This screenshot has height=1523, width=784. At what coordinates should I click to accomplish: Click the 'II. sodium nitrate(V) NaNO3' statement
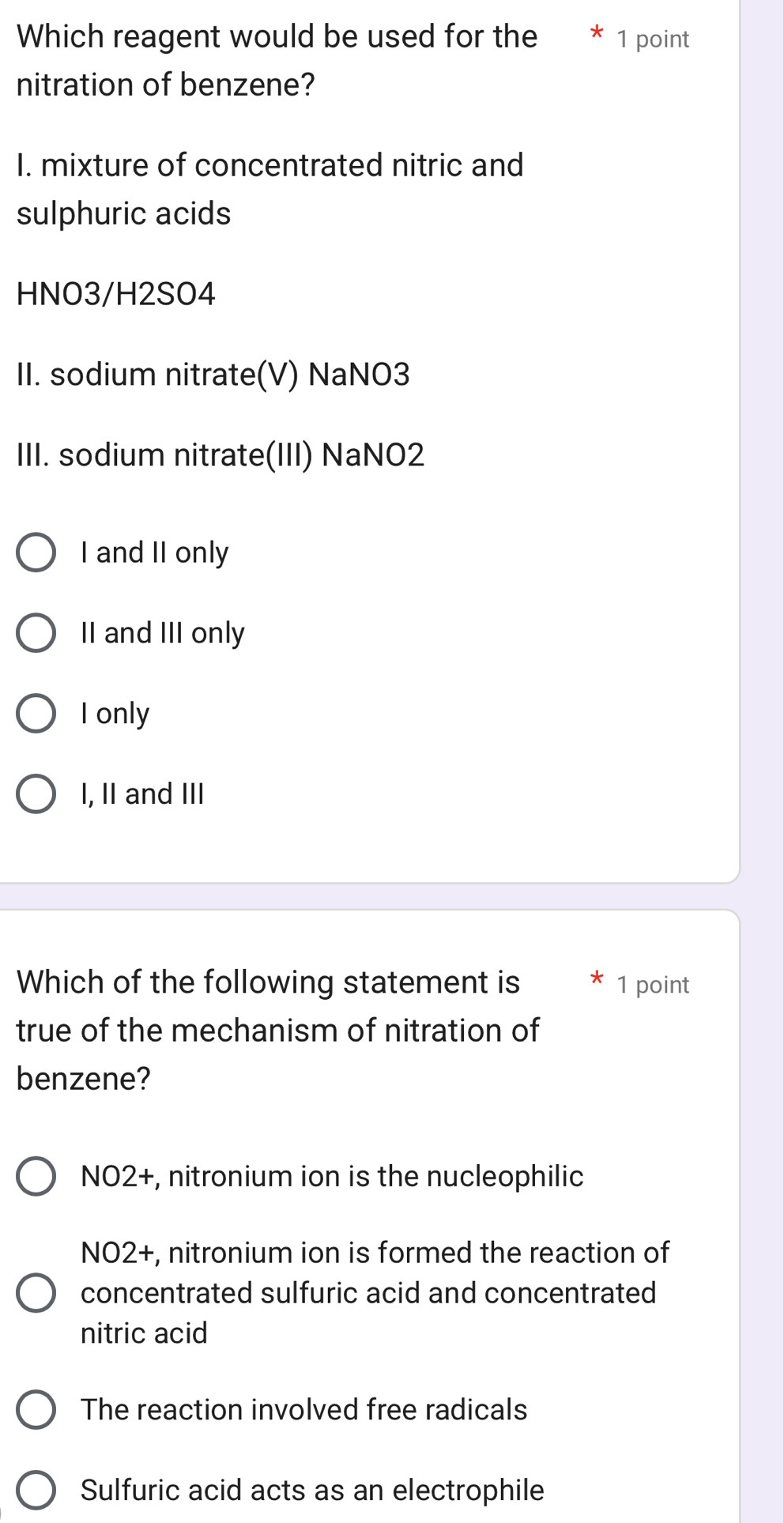(x=213, y=375)
